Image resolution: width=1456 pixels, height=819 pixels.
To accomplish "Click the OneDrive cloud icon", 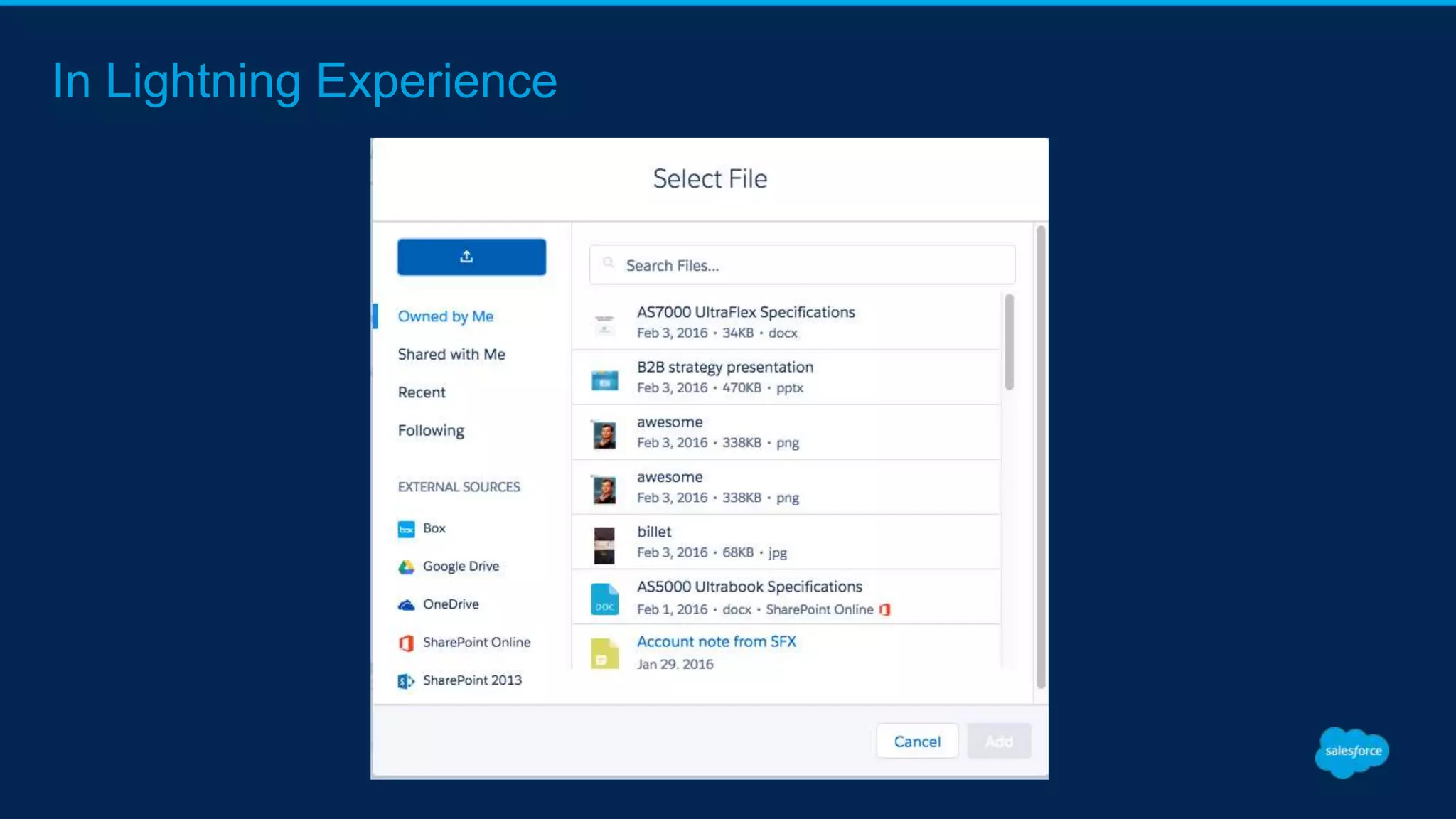I will (406, 605).
